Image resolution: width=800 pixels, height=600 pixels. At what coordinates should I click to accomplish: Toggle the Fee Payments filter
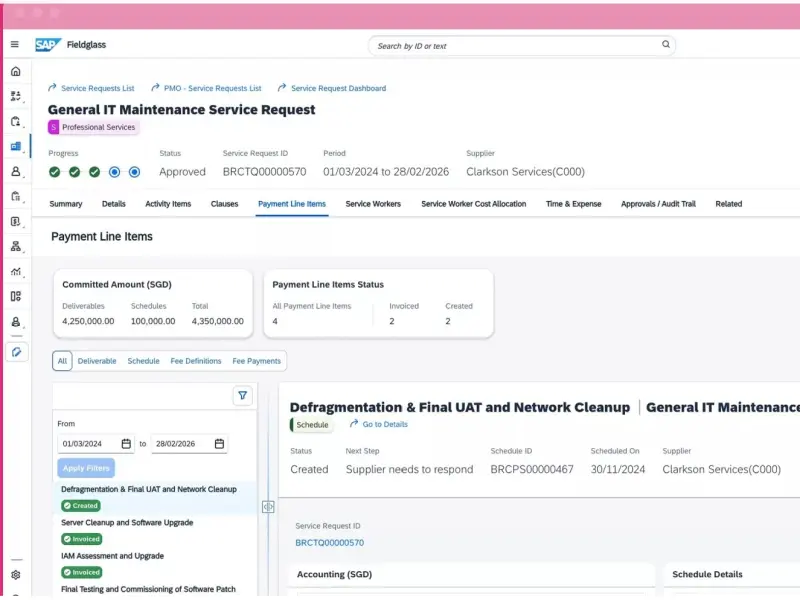pyautogui.click(x=257, y=361)
